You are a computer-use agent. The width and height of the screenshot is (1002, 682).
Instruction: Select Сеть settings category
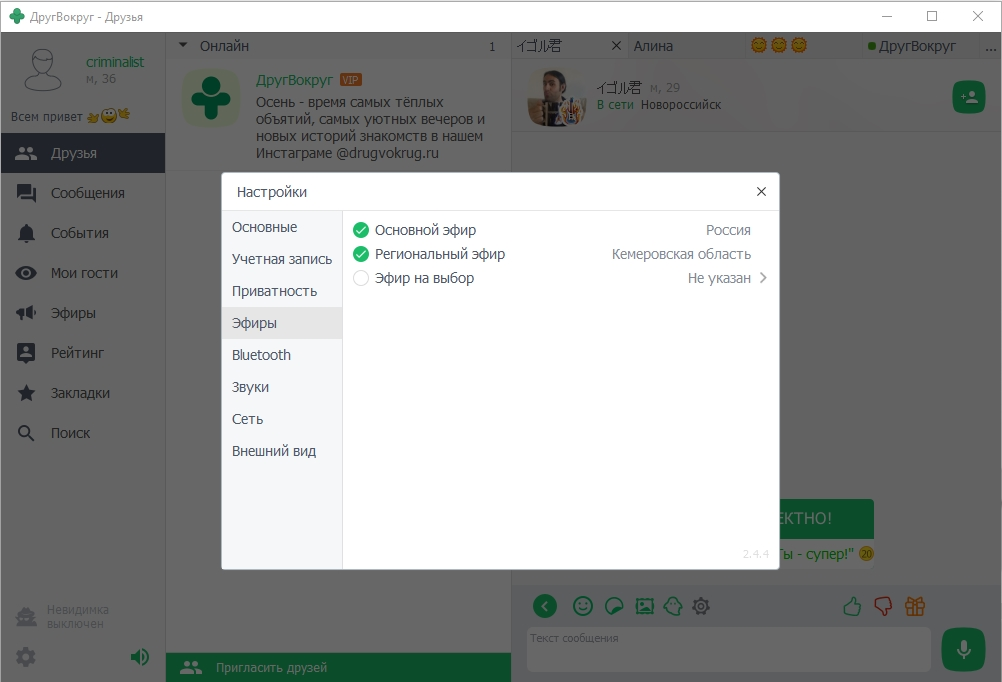282,419
